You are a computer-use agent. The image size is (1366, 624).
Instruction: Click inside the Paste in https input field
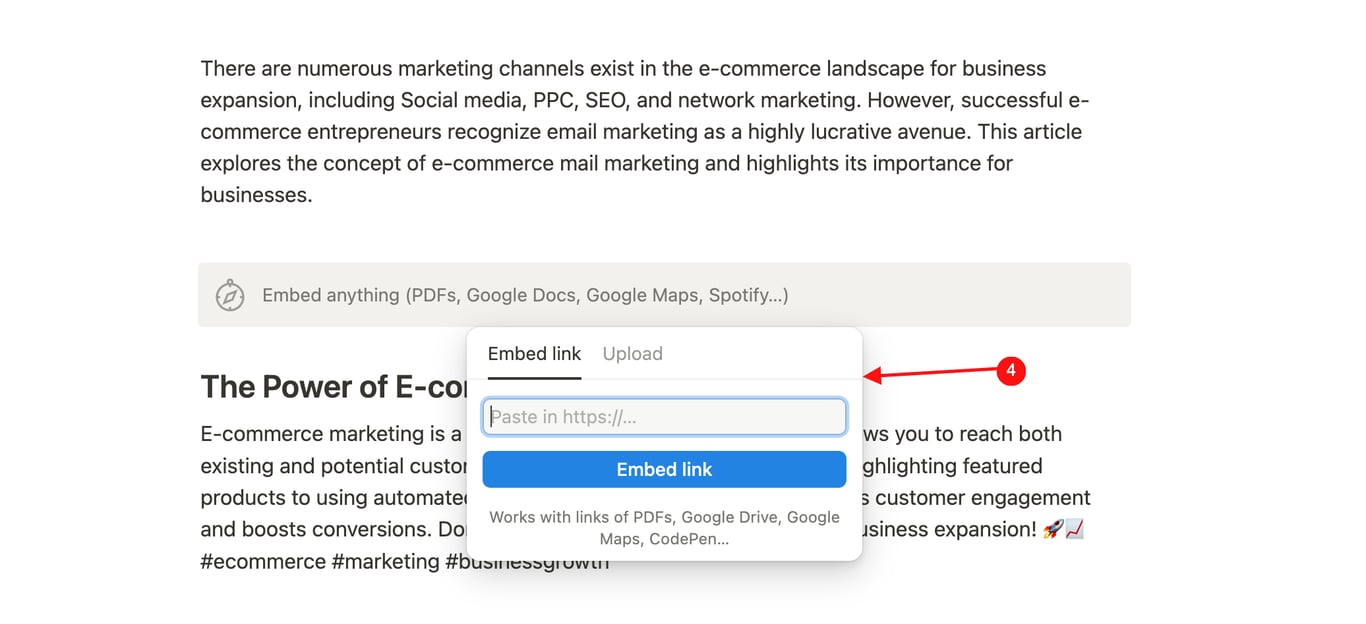pos(663,416)
